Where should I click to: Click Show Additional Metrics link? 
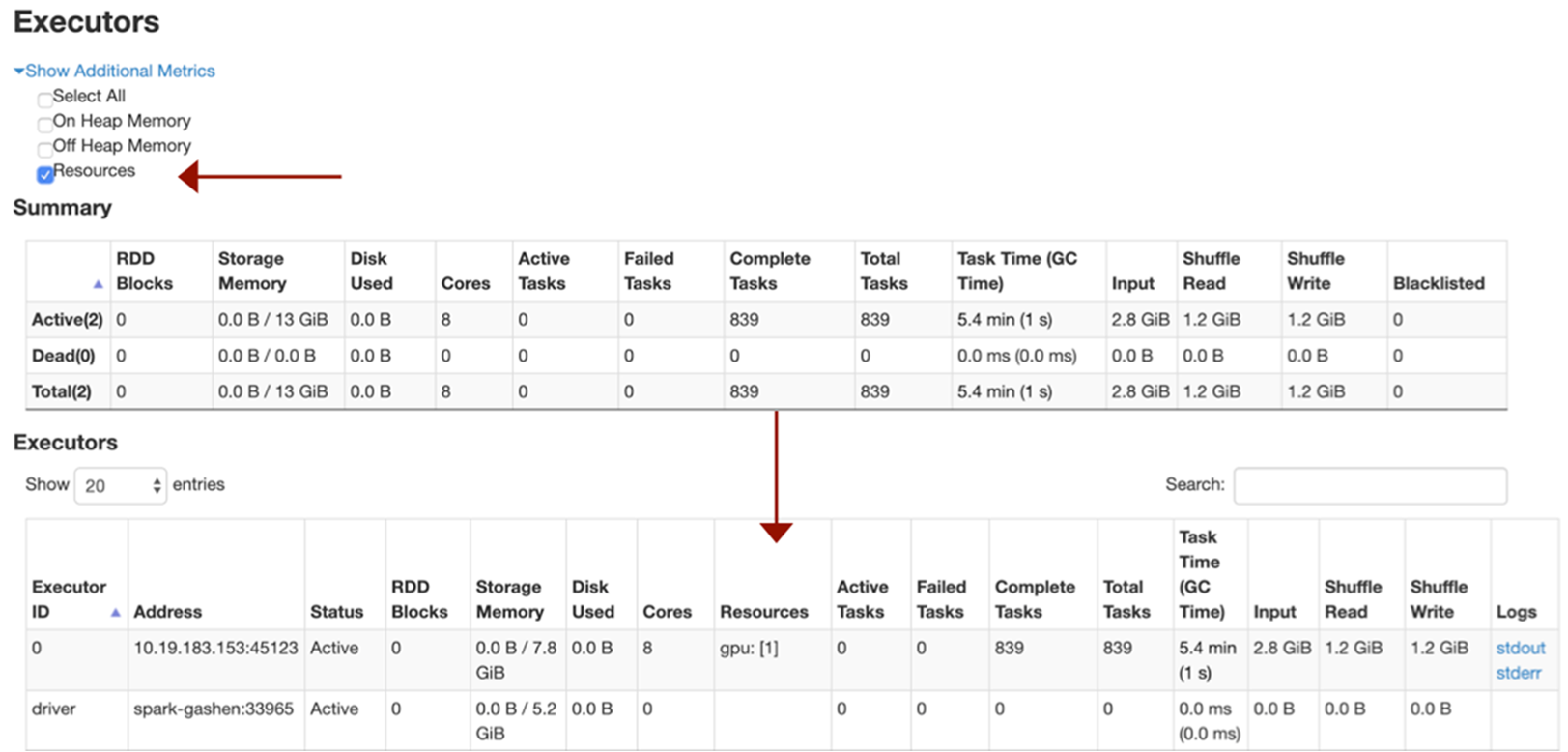coord(120,71)
